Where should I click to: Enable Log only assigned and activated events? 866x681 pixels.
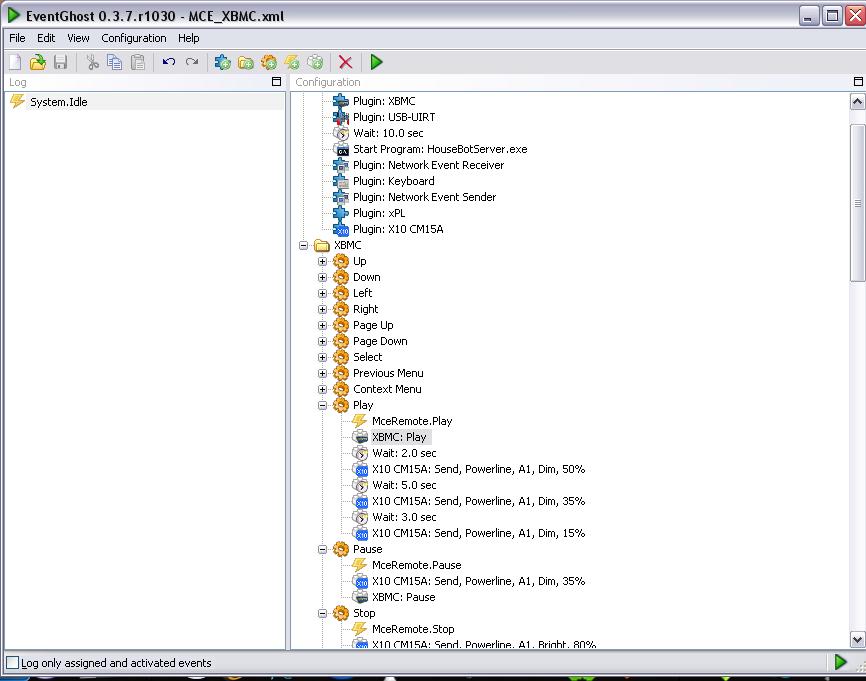coord(12,662)
